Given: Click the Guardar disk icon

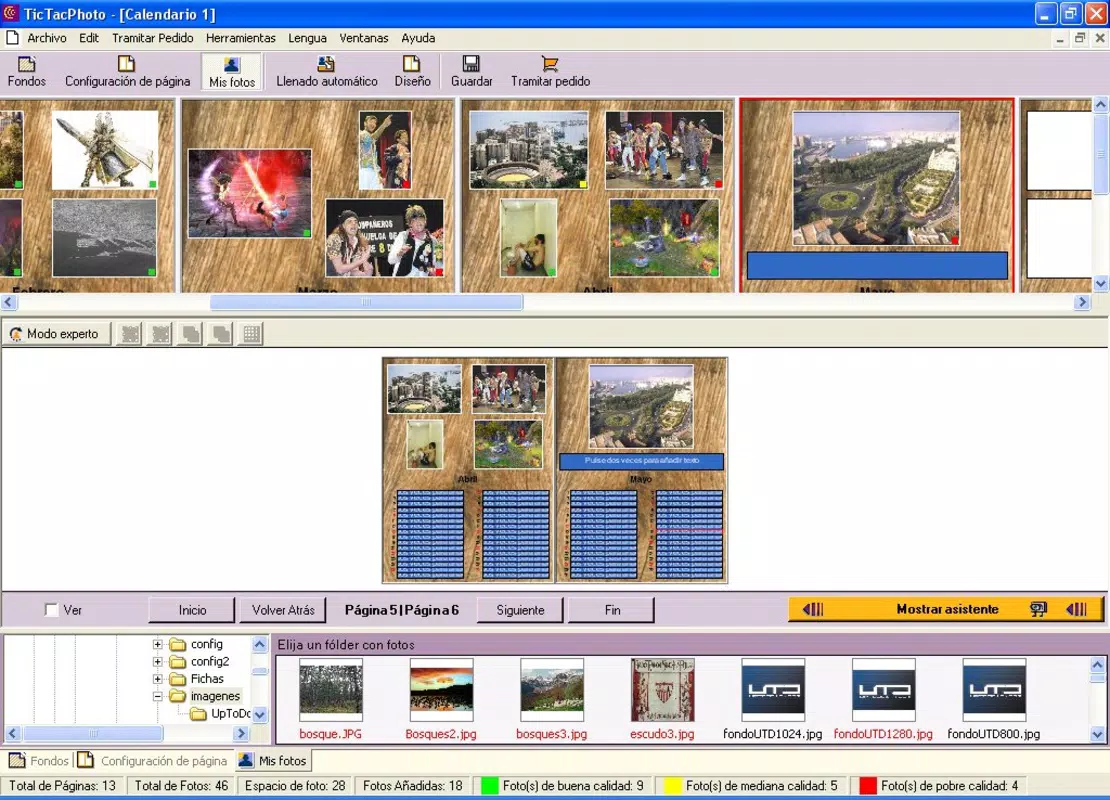Looking at the screenshot, I should [471, 64].
